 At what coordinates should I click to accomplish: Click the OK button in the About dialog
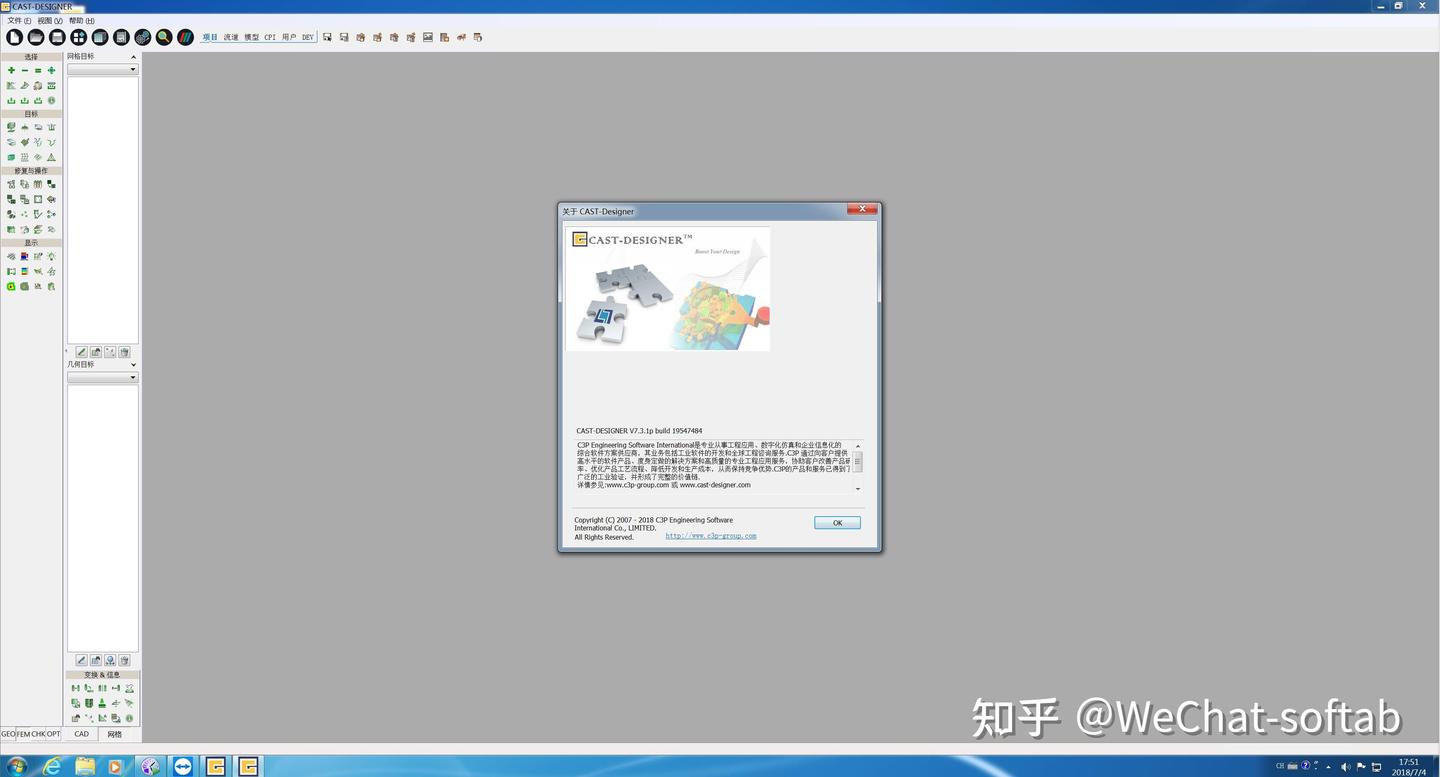pyautogui.click(x=836, y=522)
